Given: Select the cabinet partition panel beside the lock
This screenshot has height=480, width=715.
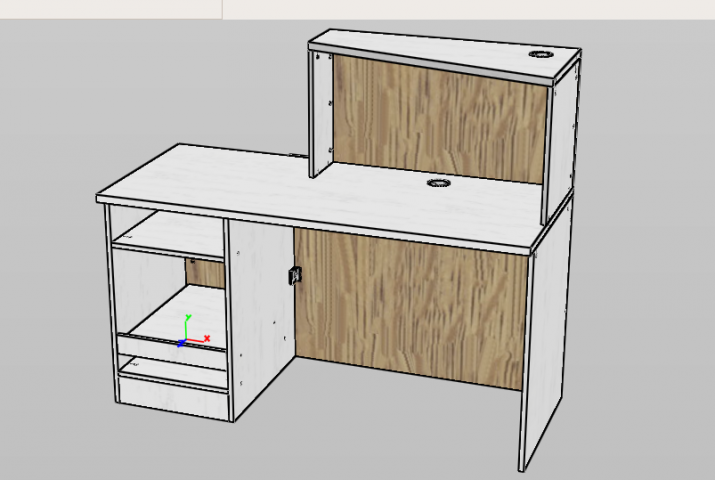Looking at the screenshot, I should [x=262, y=315].
